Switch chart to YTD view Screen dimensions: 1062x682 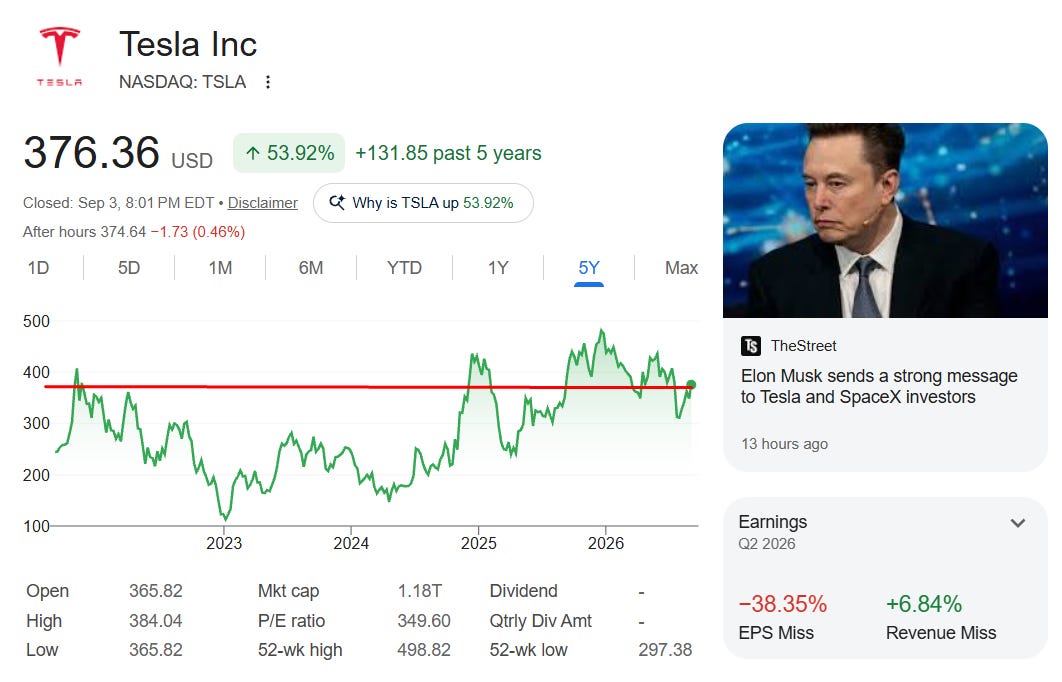coord(404,268)
